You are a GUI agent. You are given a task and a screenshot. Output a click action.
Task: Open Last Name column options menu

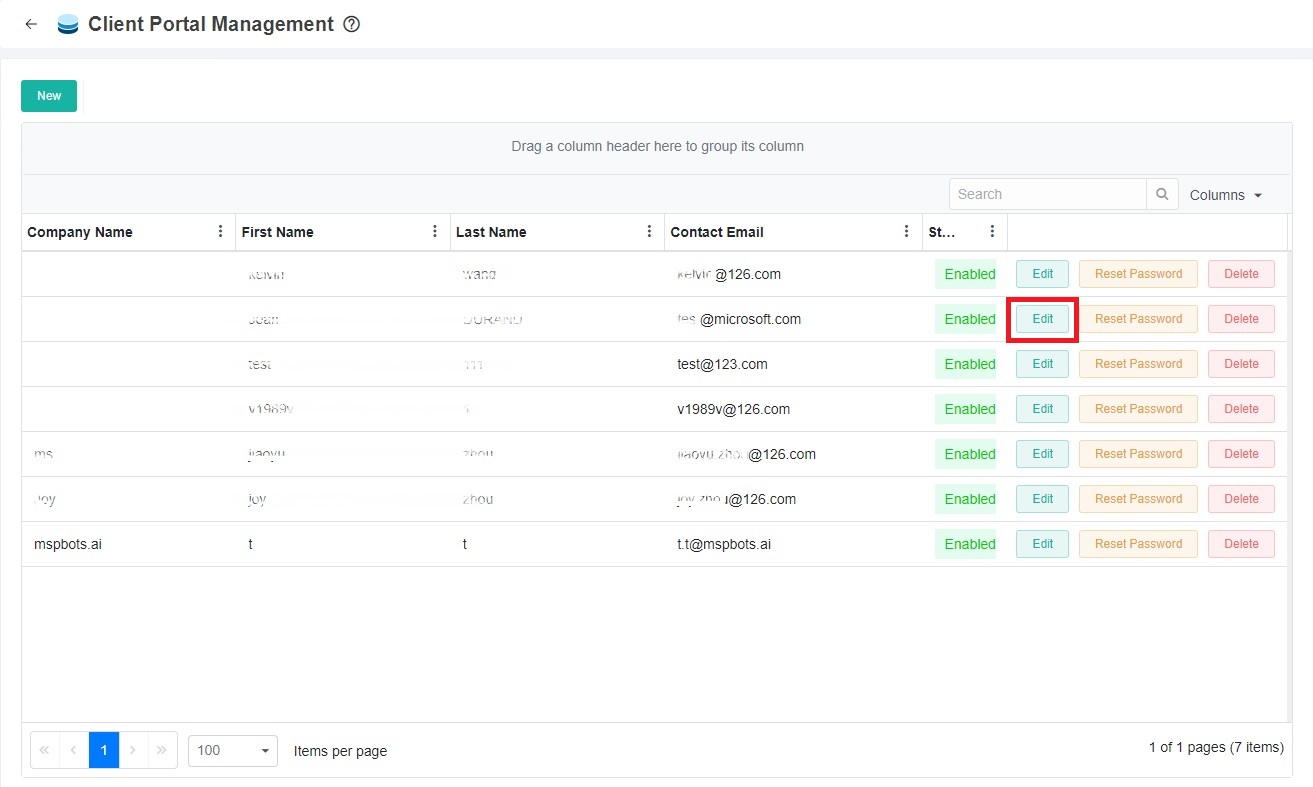coord(649,231)
